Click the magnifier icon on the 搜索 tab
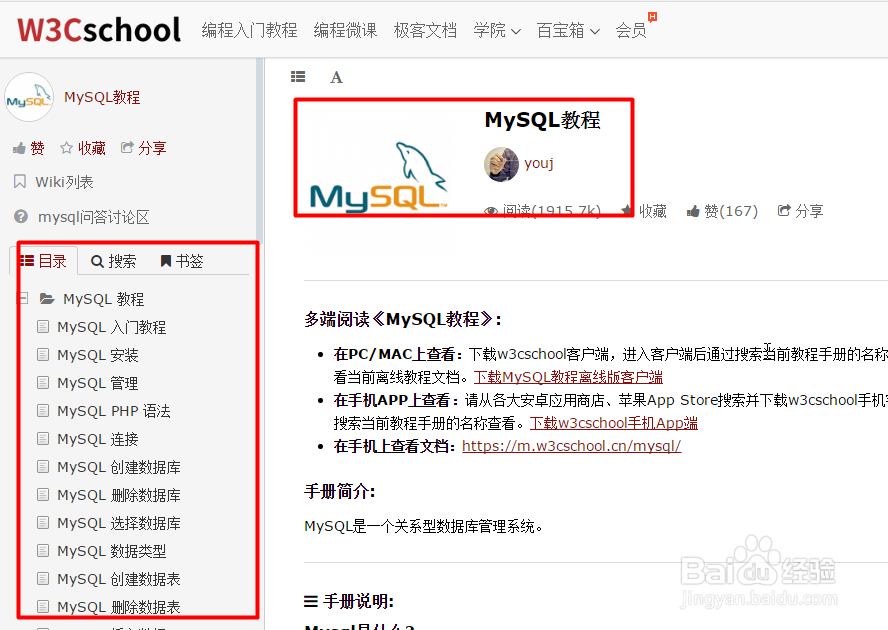Screen dimensions: 888x630 (x=98, y=260)
